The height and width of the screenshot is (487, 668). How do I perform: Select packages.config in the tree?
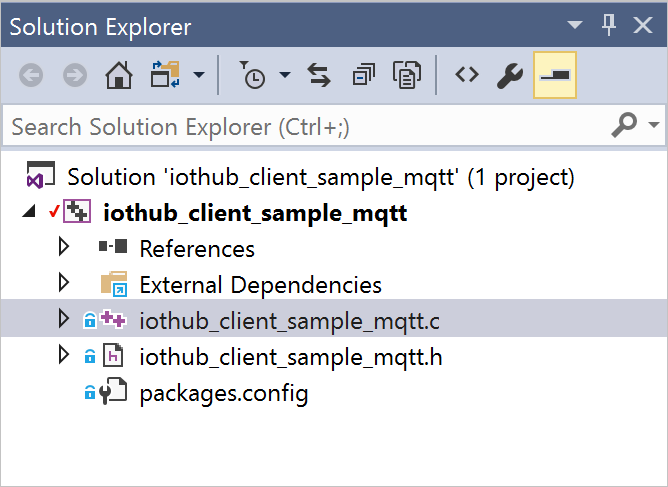(223, 393)
